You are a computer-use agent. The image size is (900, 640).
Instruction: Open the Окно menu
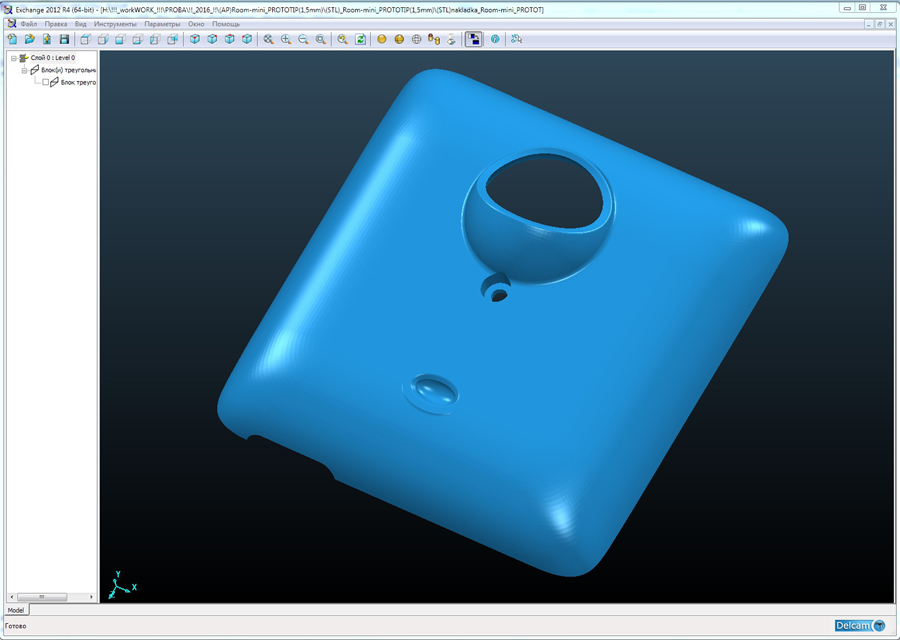(196, 24)
